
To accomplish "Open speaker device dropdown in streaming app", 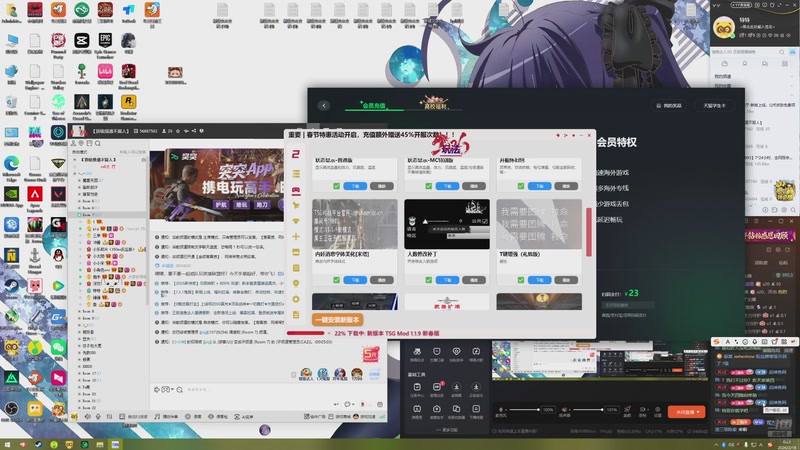I will tap(568, 410).
